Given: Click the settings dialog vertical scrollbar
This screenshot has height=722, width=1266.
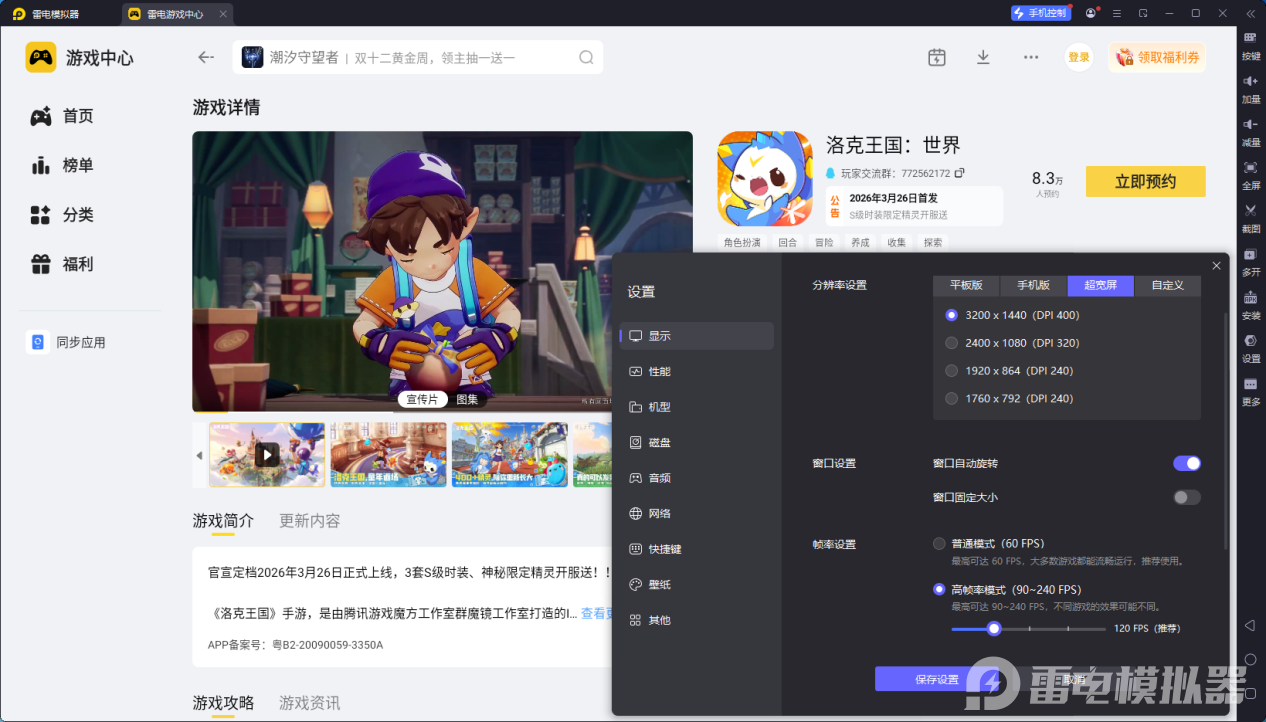Looking at the screenshot, I should coord(1227,430).
